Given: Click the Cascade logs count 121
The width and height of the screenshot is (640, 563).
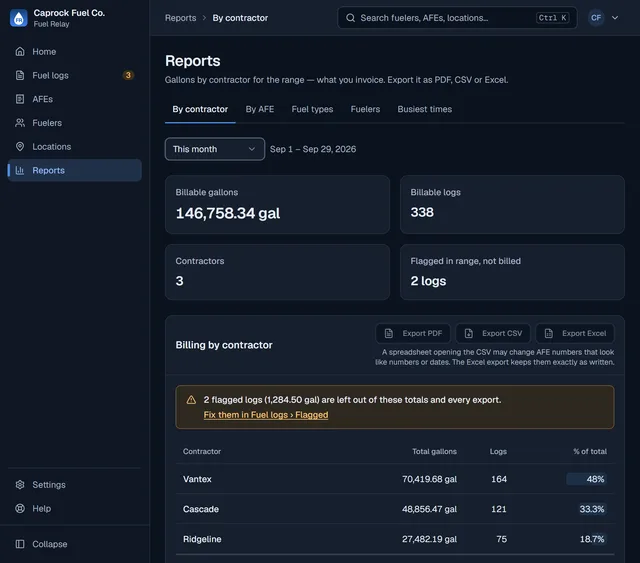Looking at the screenshot, I should pos(499,509).
